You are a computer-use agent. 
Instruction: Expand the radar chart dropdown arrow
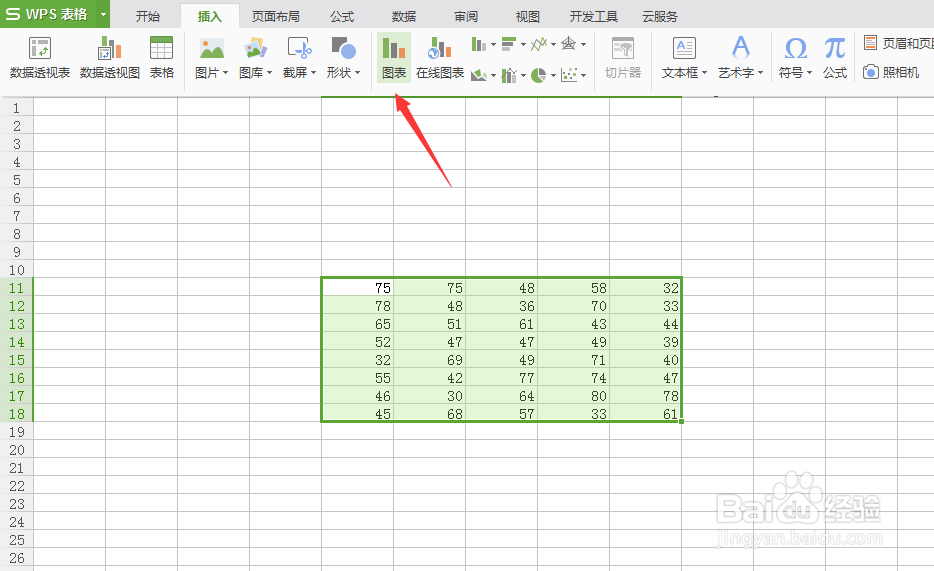tap(583, 45)
